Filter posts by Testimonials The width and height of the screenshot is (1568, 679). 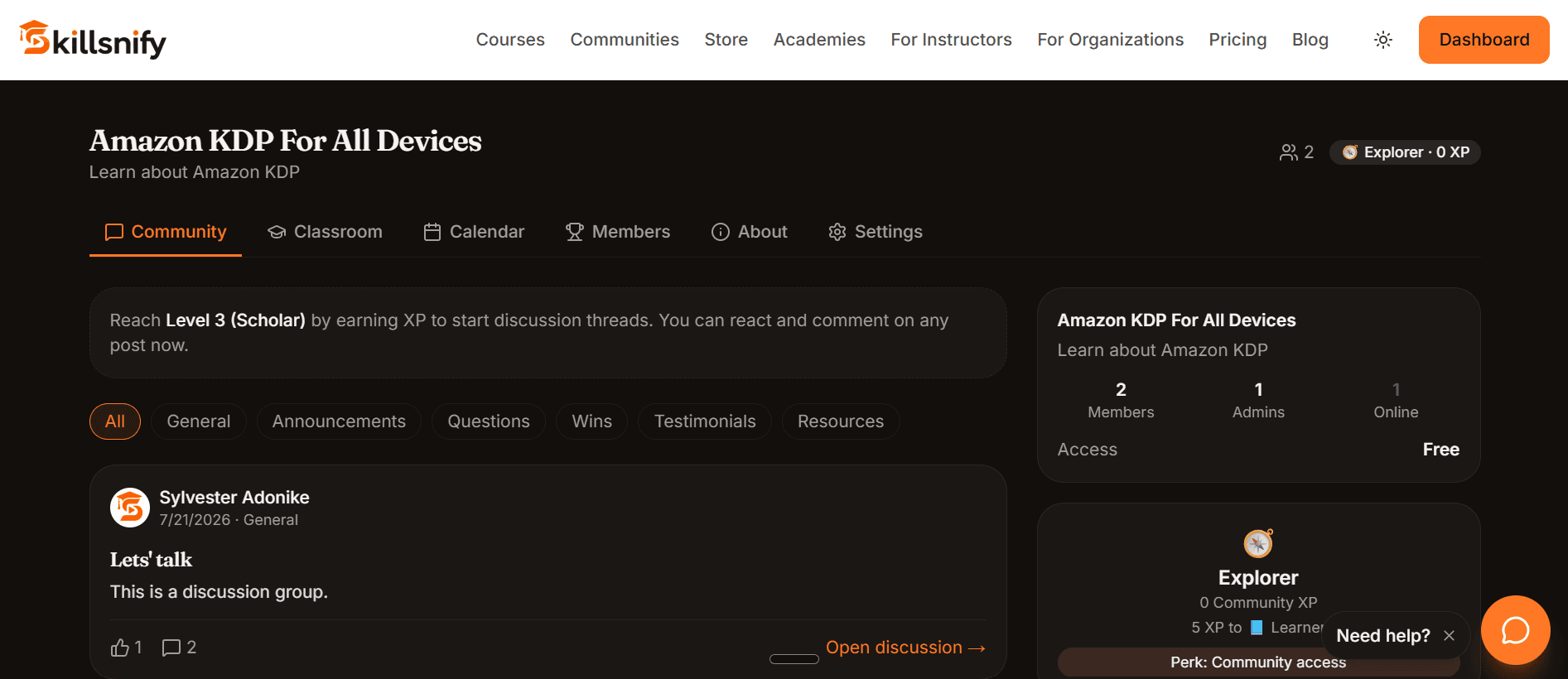click(x=705, y=421)
